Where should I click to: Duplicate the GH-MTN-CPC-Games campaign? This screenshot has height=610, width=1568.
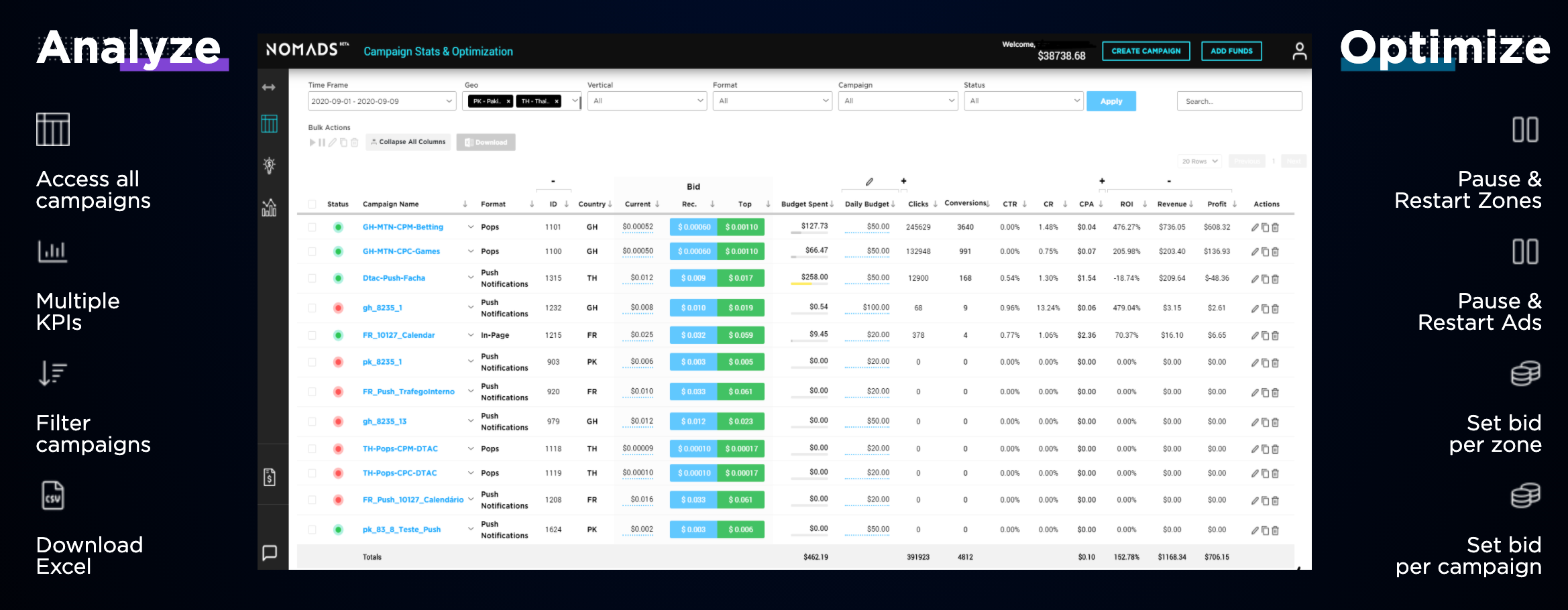(x=1265, y=251)
